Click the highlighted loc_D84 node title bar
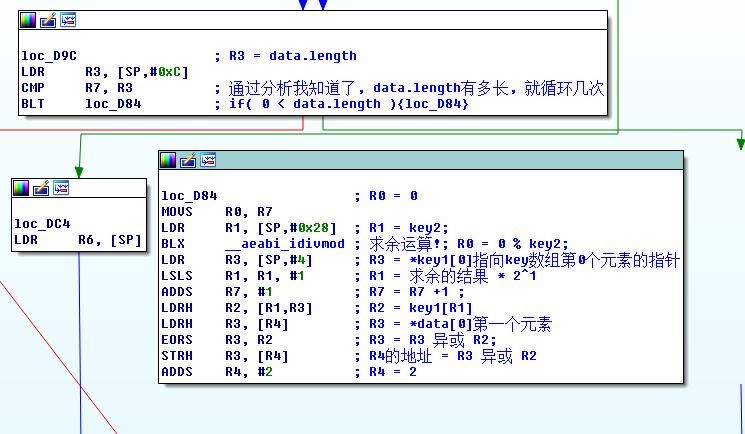The height and width of the screenshot is (434, 745). point(421,160)
